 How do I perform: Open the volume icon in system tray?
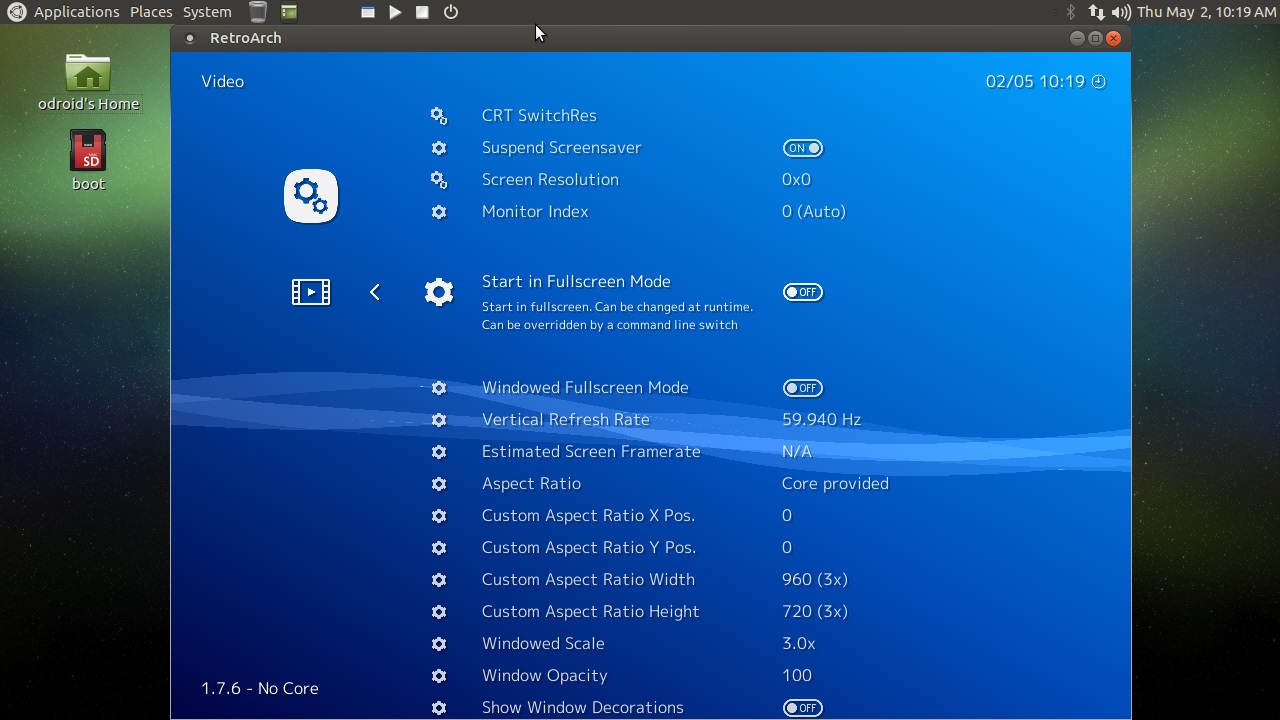1121,12
